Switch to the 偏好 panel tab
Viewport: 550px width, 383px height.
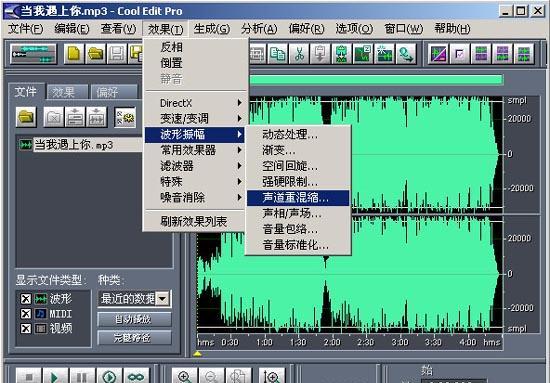[x=113, y=92]
